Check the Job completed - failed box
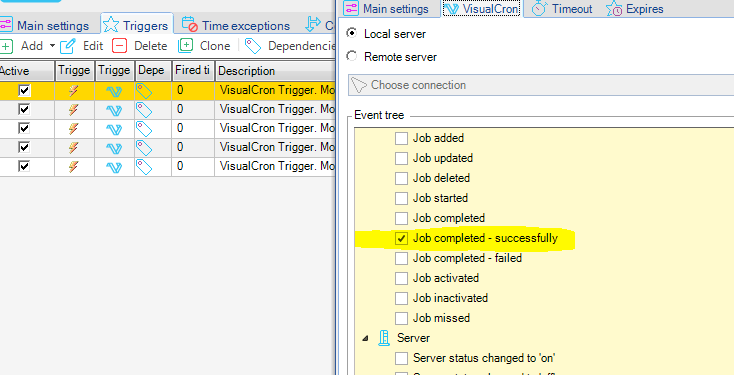Image resolution: width=734 pixels, height=375 pixels. (401, 258)
